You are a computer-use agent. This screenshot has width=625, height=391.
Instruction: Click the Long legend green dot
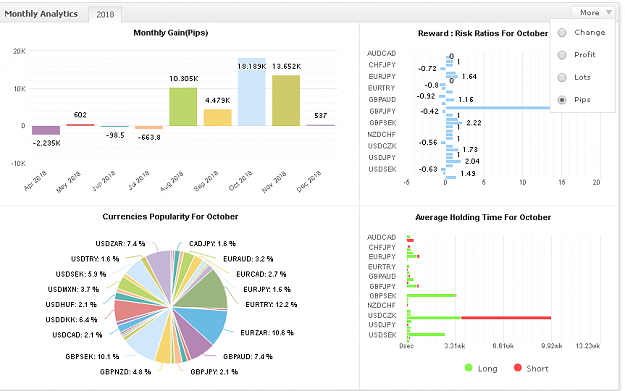468,368
